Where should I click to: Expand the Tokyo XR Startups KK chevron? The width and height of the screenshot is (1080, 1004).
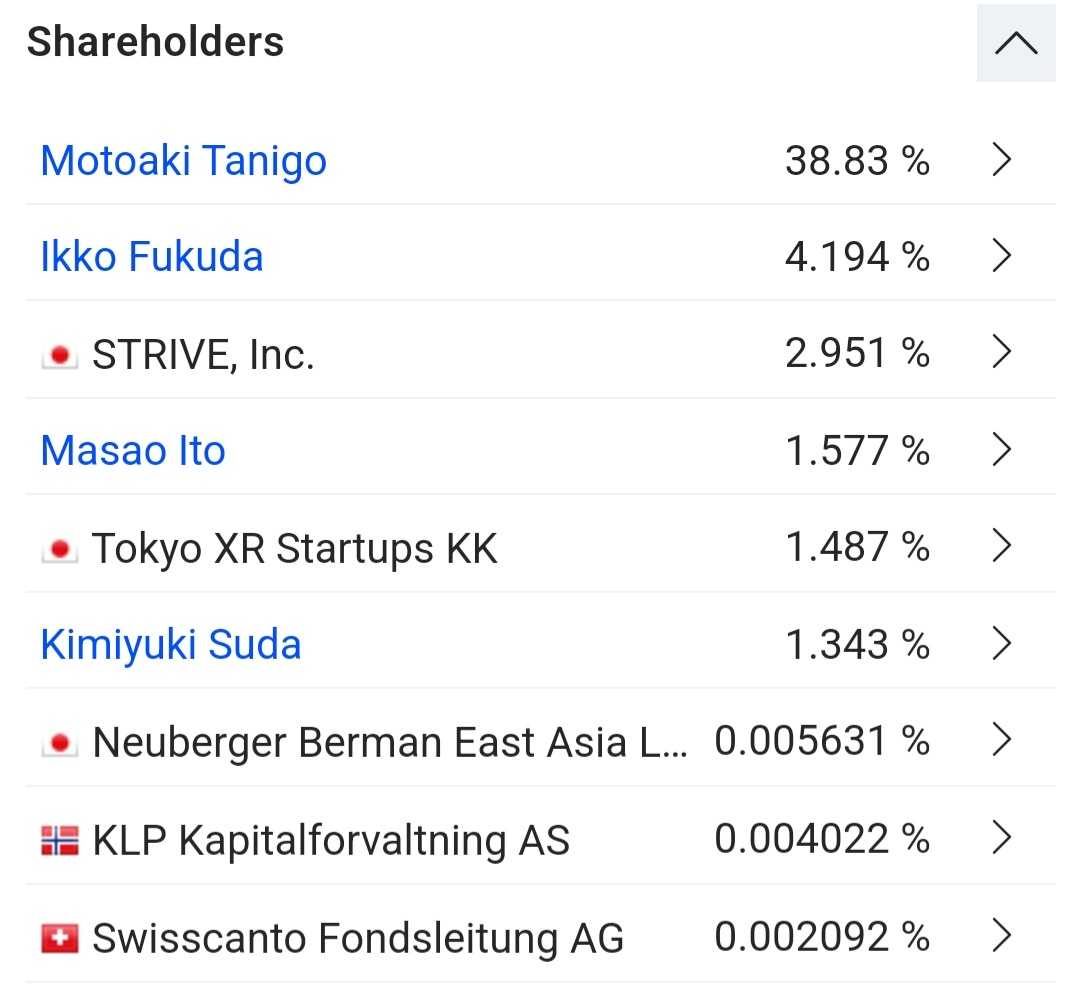(x=1002, y=547)
